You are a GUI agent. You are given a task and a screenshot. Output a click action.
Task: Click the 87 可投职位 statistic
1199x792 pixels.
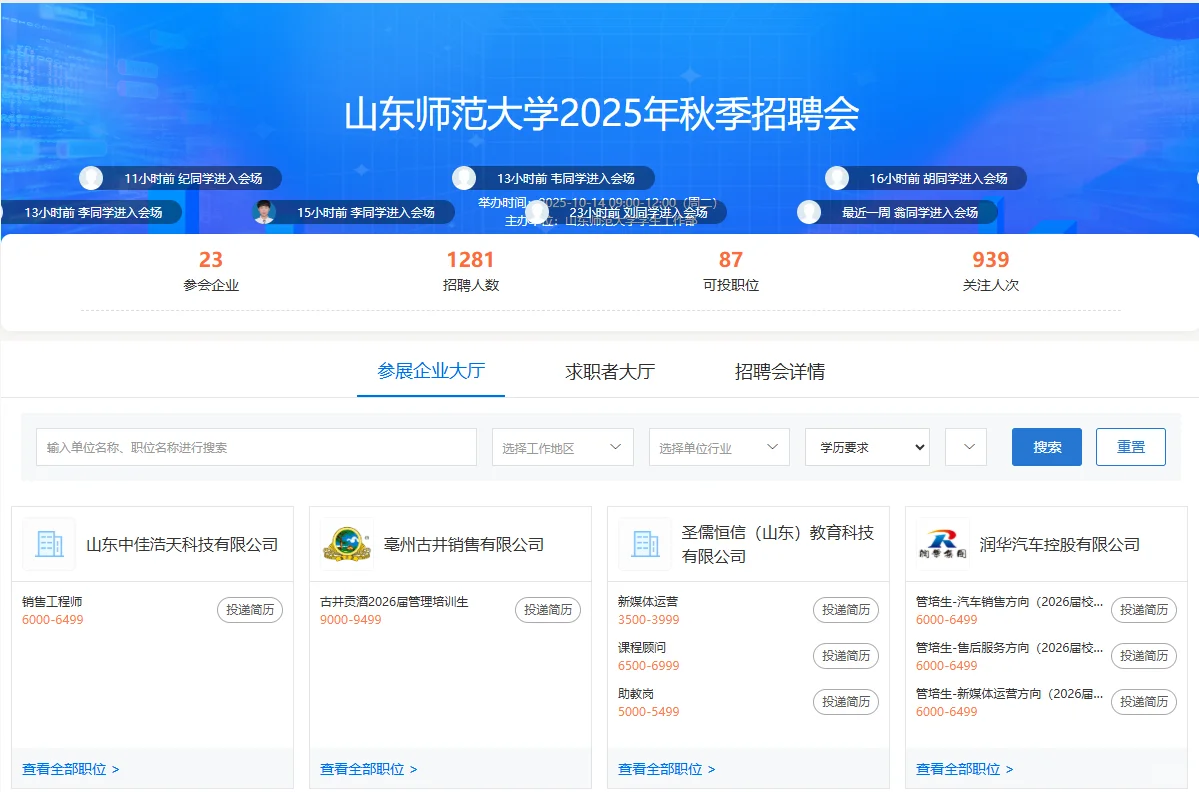(731, 271)
